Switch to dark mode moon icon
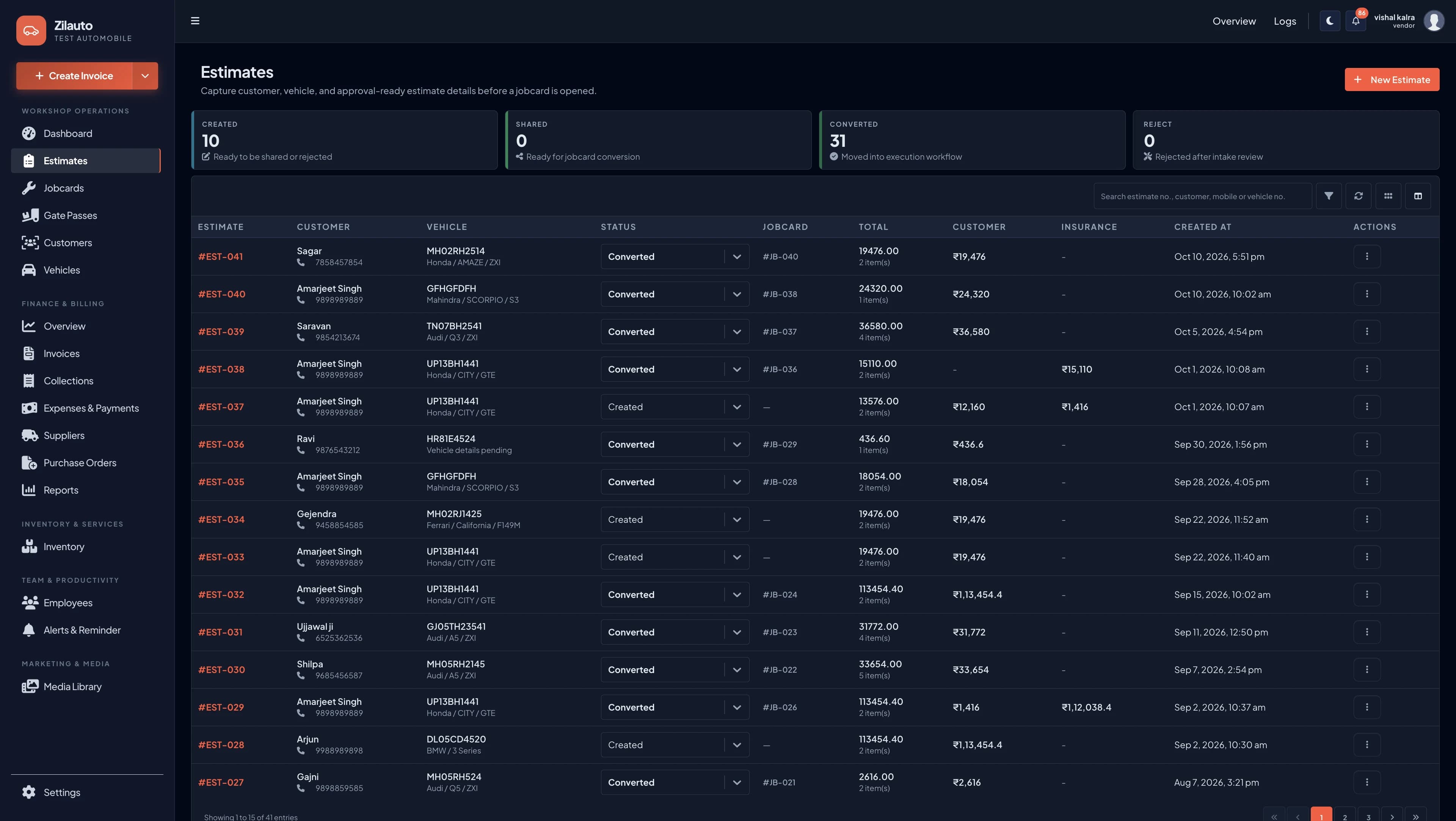This screenshot has width=1456, height=821. [1329, 21]
